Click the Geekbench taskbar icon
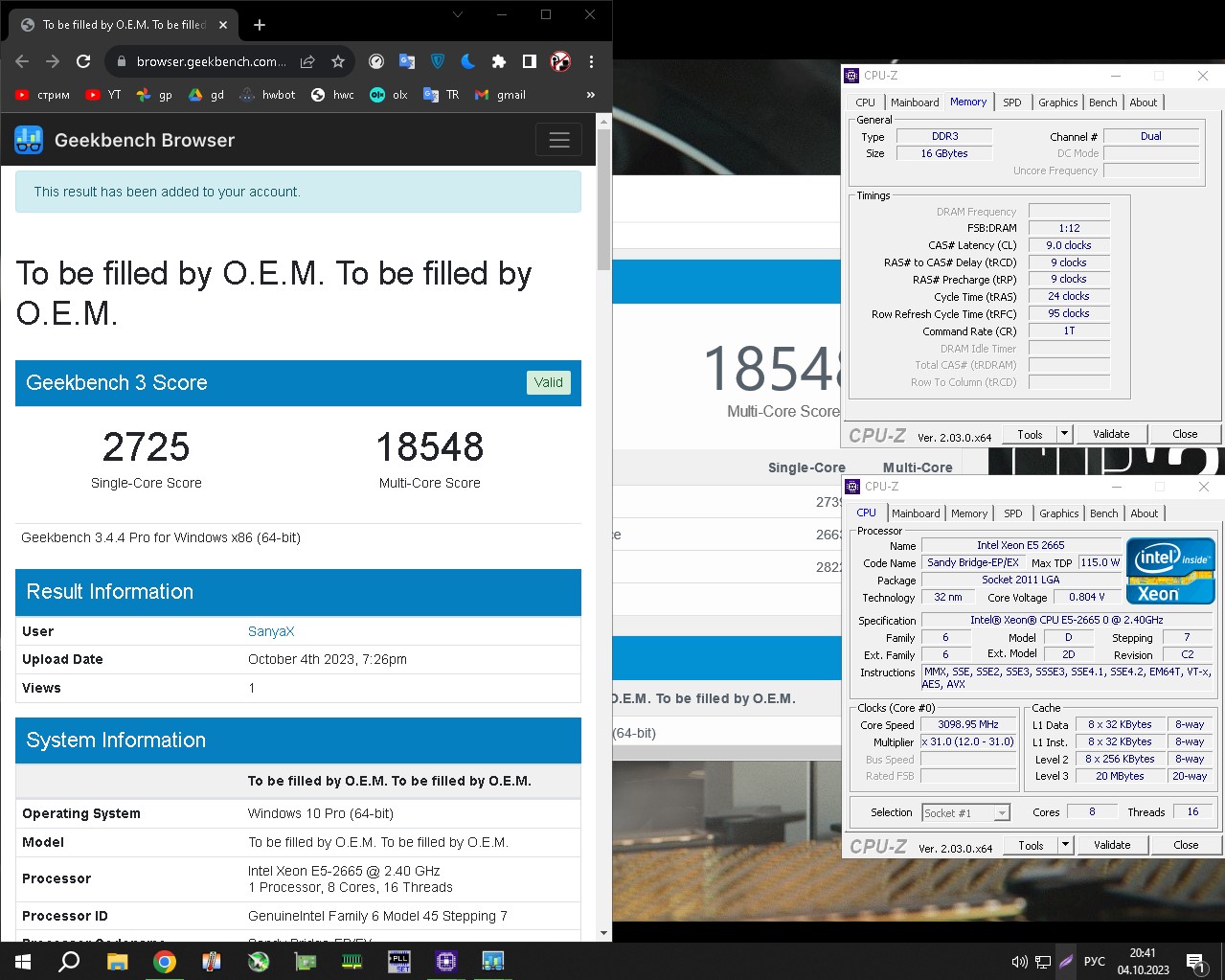 (x=492, y=961)
